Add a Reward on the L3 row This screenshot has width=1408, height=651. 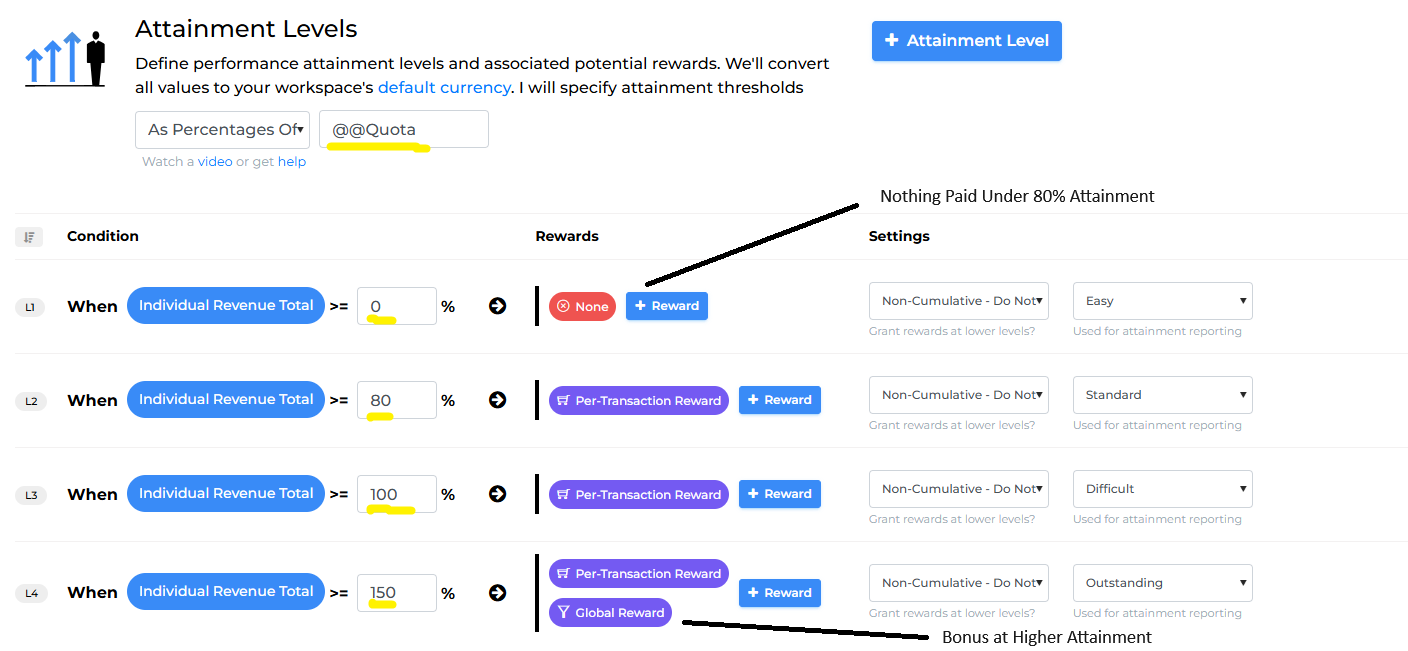pyautogui.click(x=779, y=493)
